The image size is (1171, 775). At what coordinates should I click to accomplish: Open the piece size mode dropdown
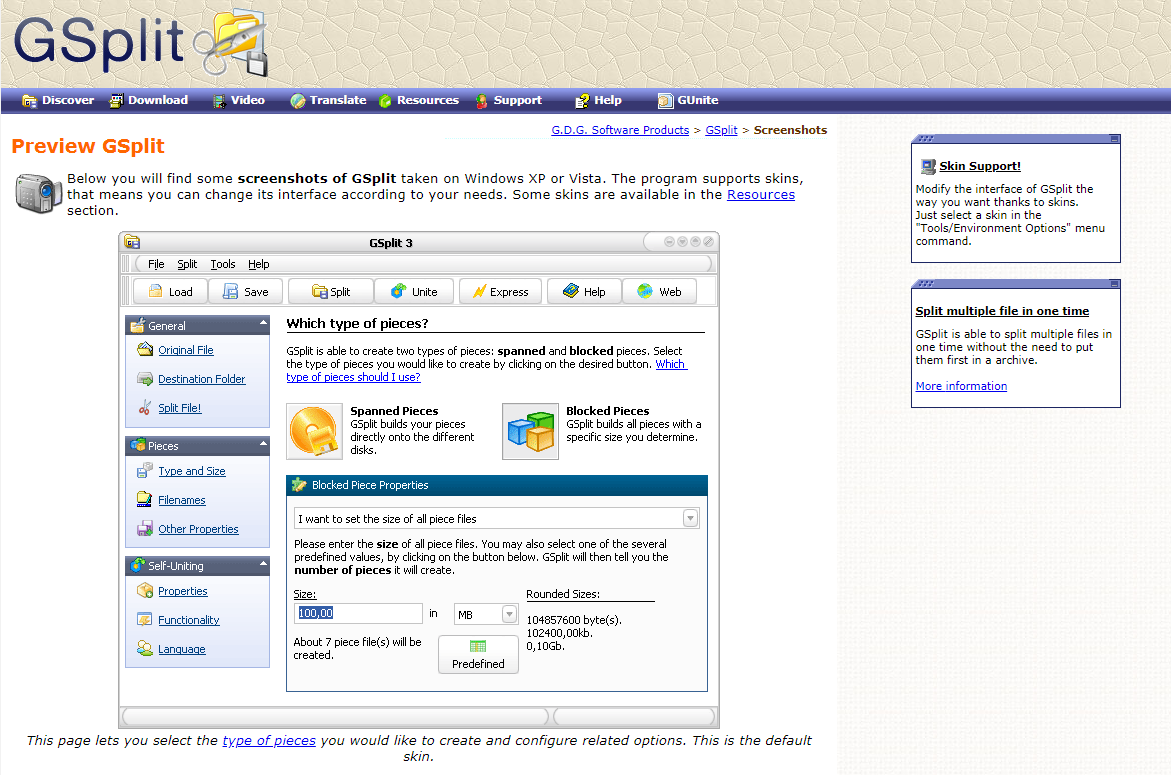click(x=691, y=518)
